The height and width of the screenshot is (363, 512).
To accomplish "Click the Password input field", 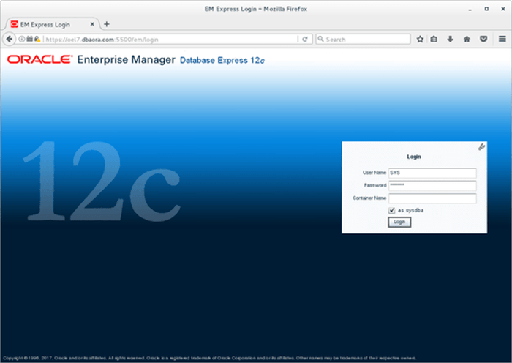I will click(x=432, y=186).
